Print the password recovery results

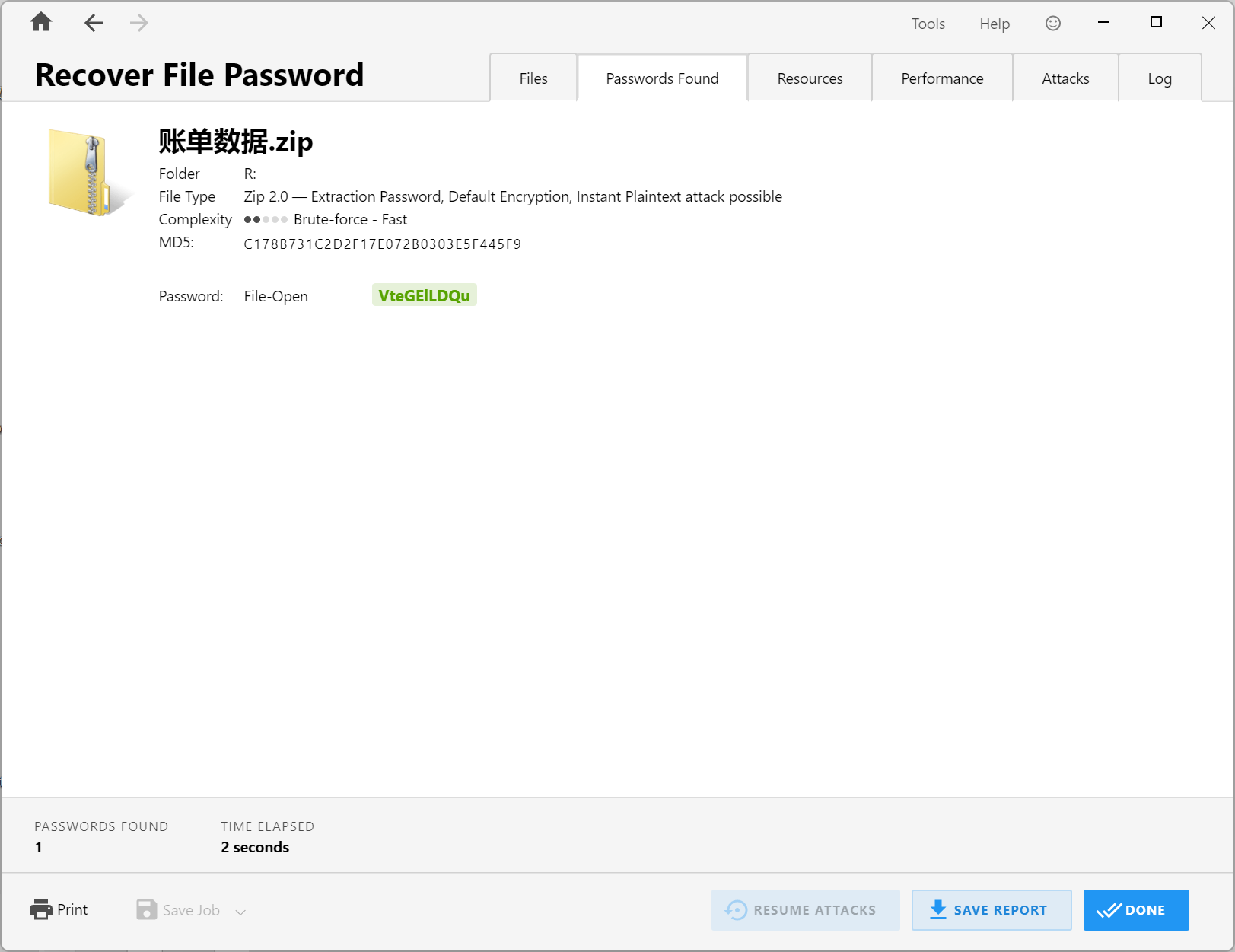[x=59, y=909]
